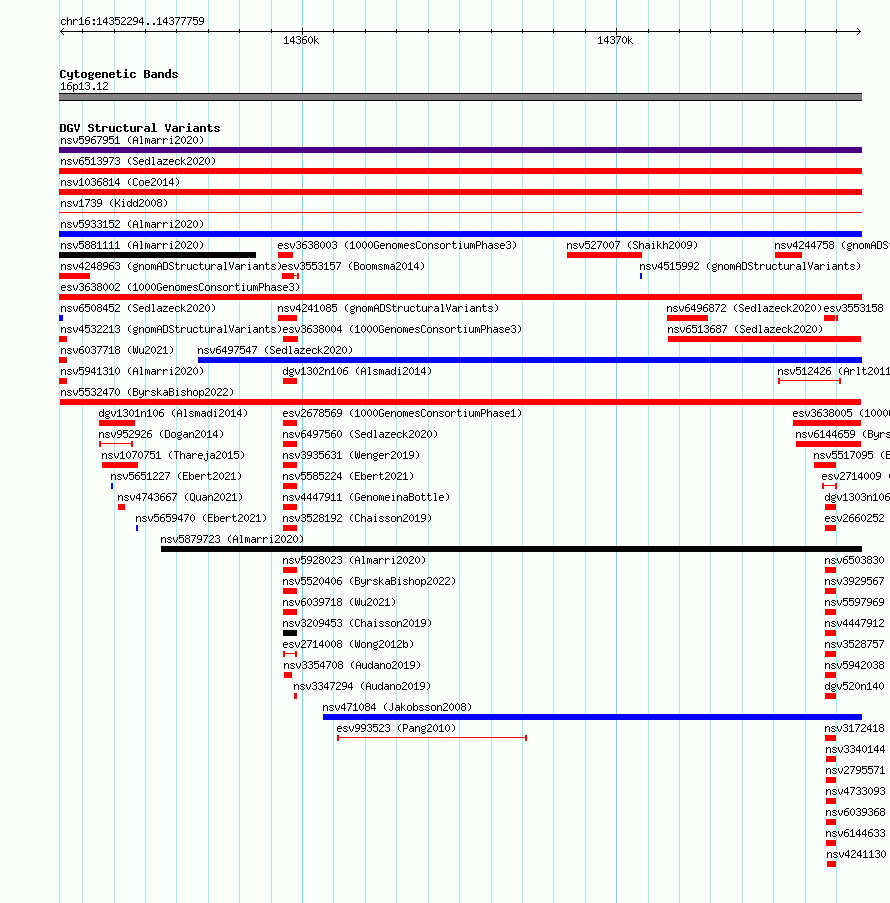Click black bar under nsv5881111 (Almarri2020)
This screenshot has height=903, width=890.
pos(157,255)
